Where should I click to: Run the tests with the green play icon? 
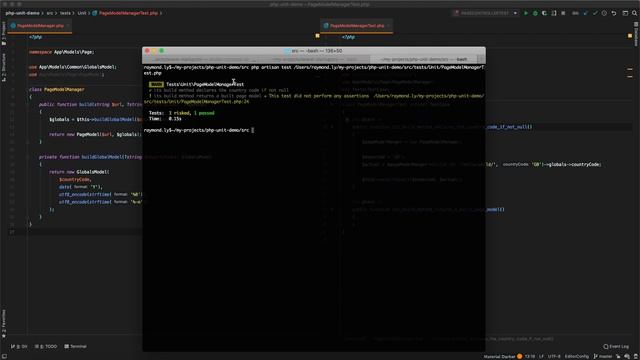(526, 13)
